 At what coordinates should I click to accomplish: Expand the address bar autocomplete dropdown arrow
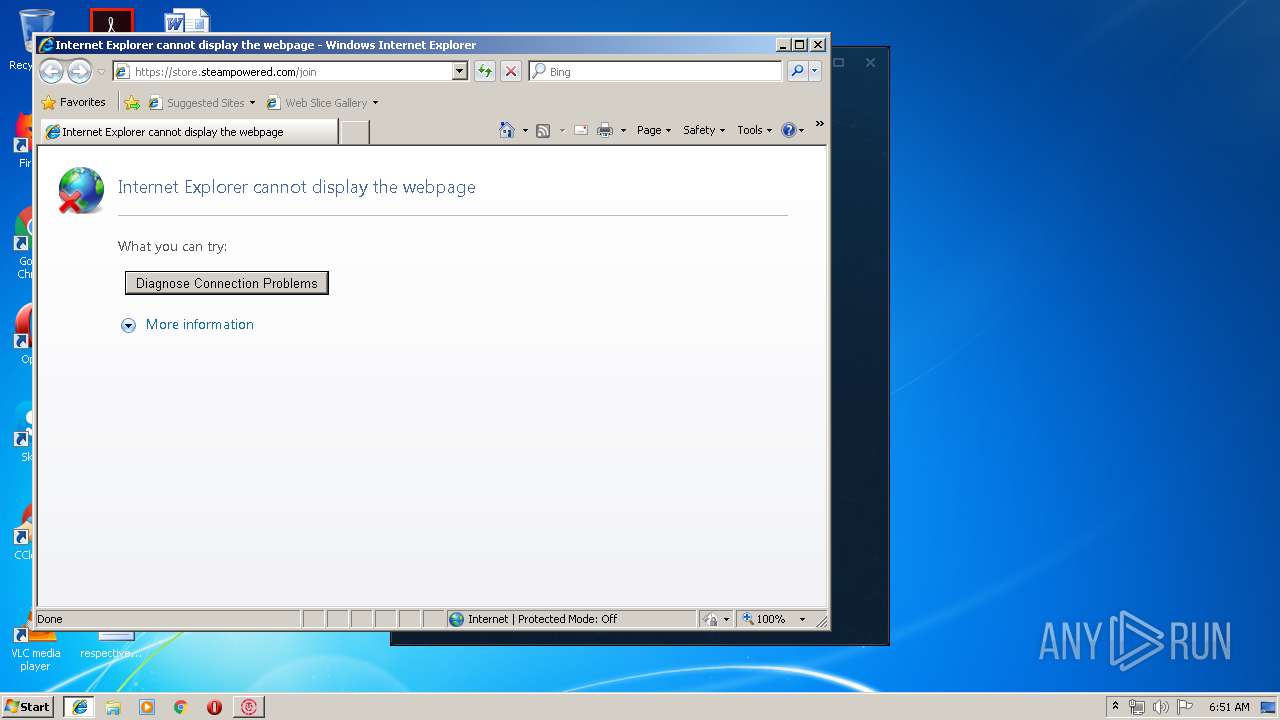(460, 71)
